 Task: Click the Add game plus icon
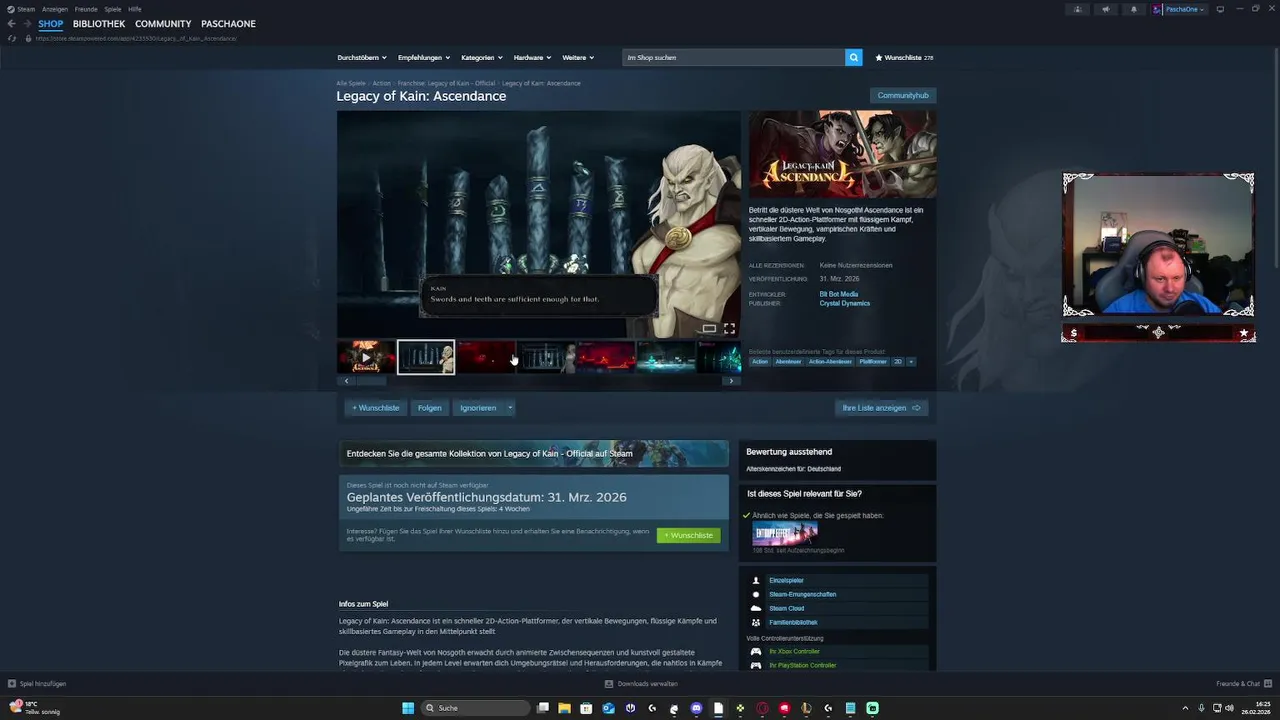tap(12, 684)
